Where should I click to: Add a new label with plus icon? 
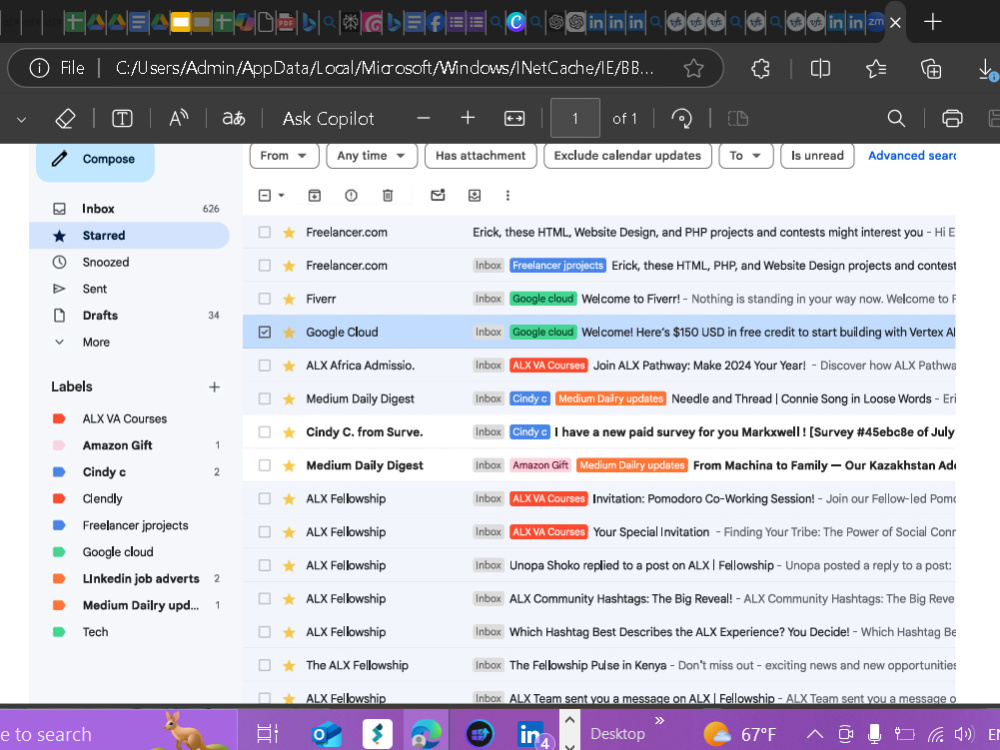pos(214,387)
